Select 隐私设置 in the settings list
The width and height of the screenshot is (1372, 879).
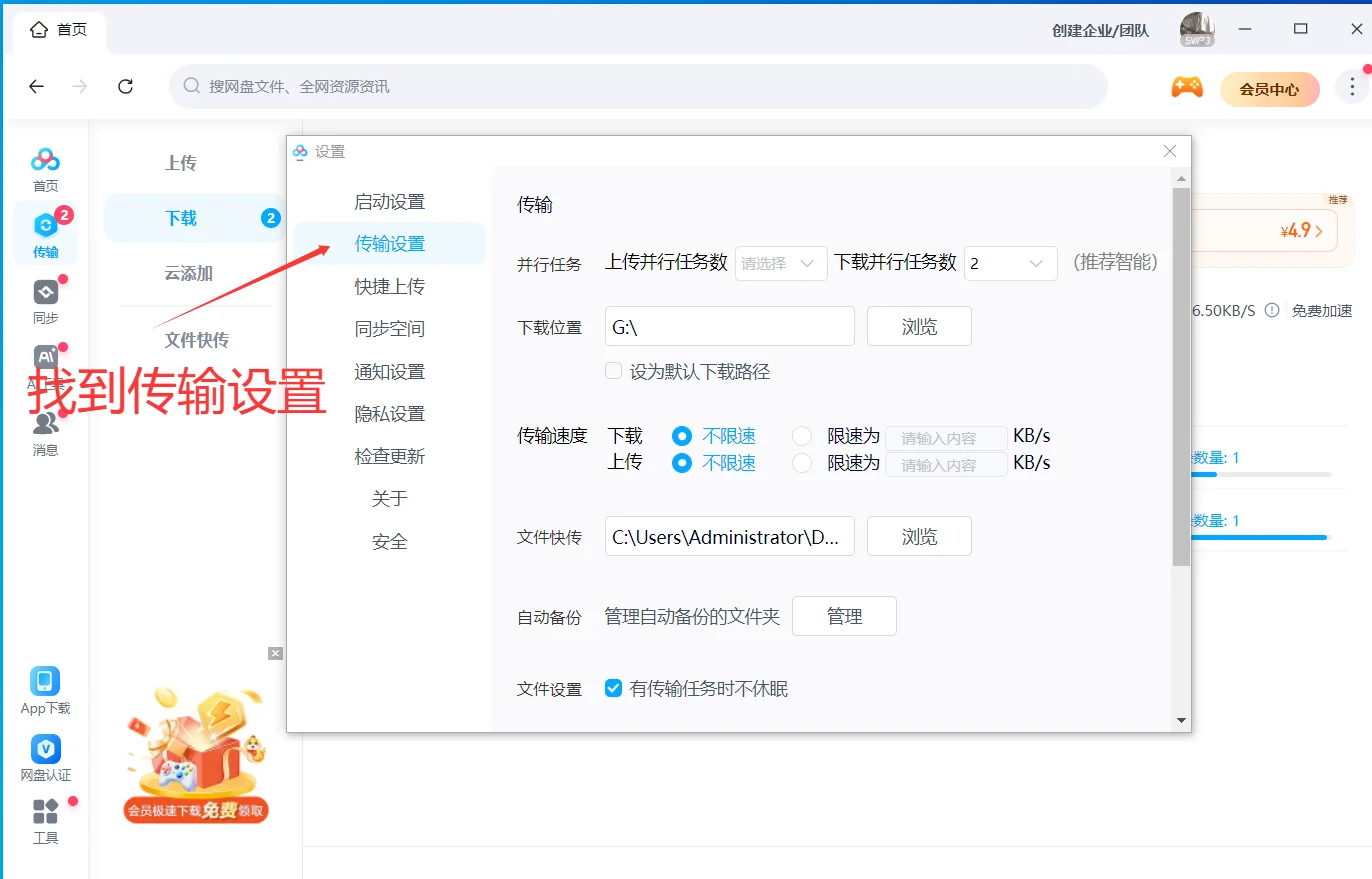pyautogui.click(x=391, y=413)
